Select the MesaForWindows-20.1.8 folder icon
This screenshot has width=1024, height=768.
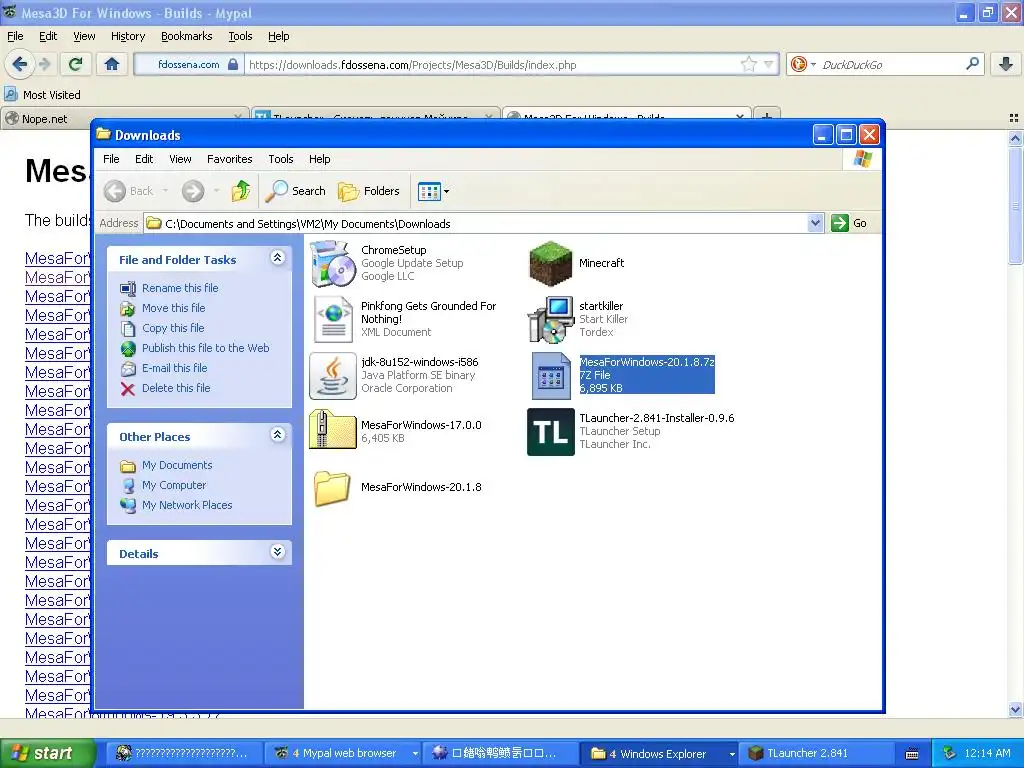[332, 488]
